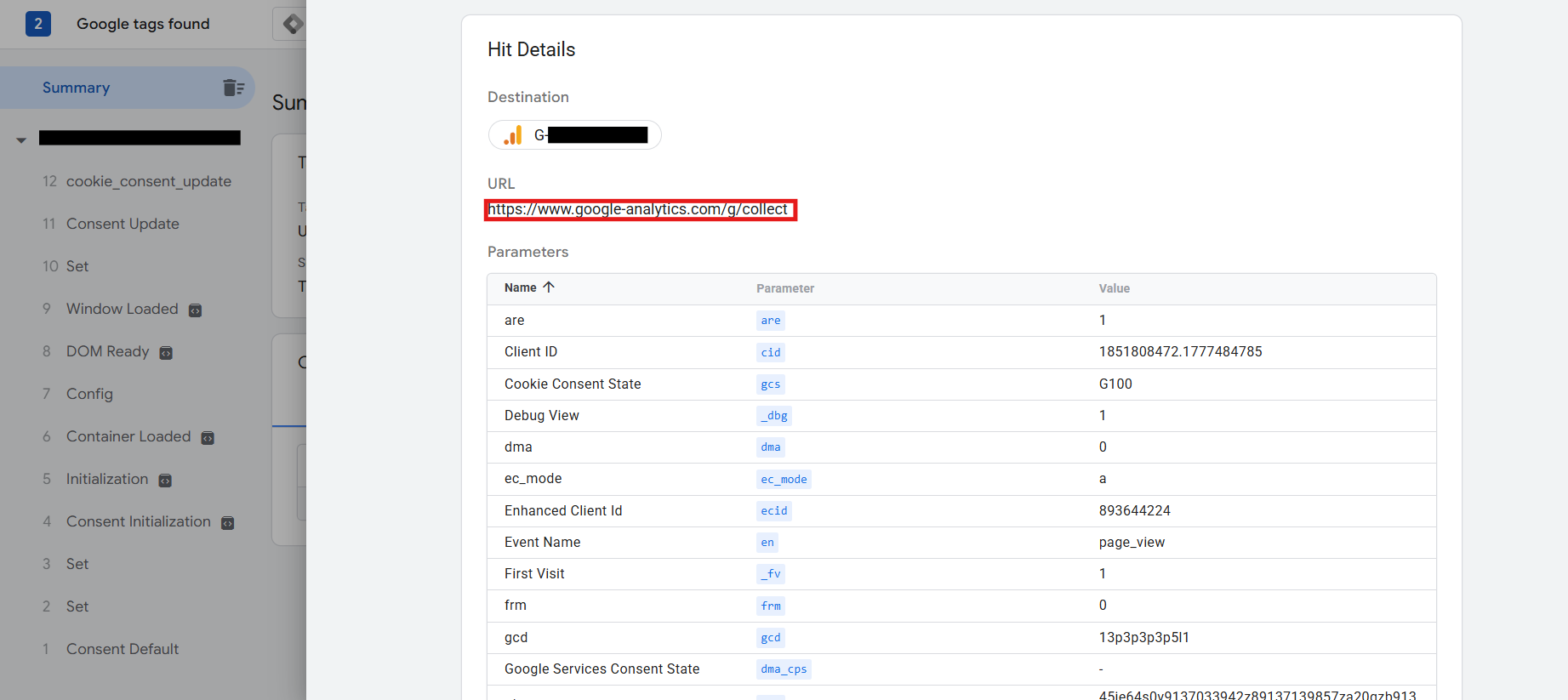The height and width of the screenshot is (700, 1568).
Task: Click the 'en' parameter chip
Action: pyautogui.click(x=767, y=543)
